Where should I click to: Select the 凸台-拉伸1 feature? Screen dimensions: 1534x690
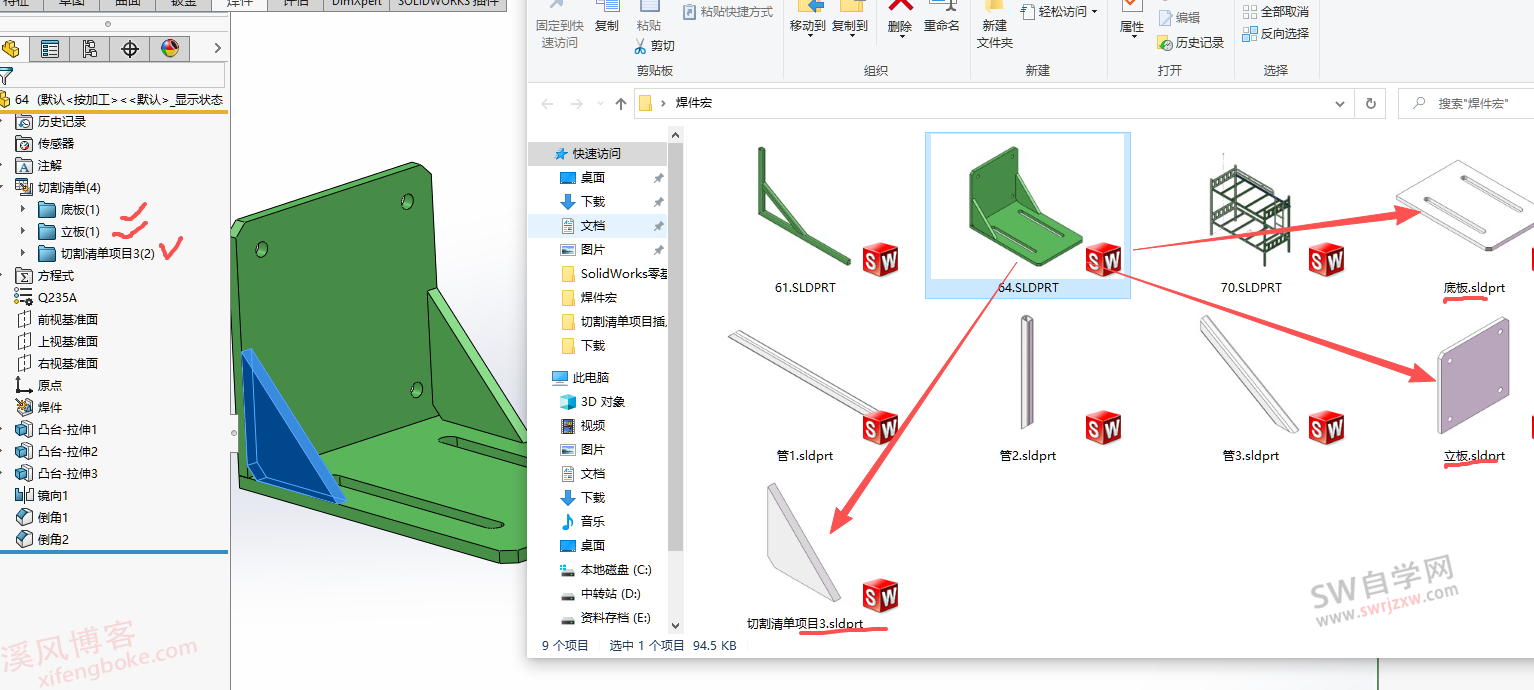(x=57, y=430)
